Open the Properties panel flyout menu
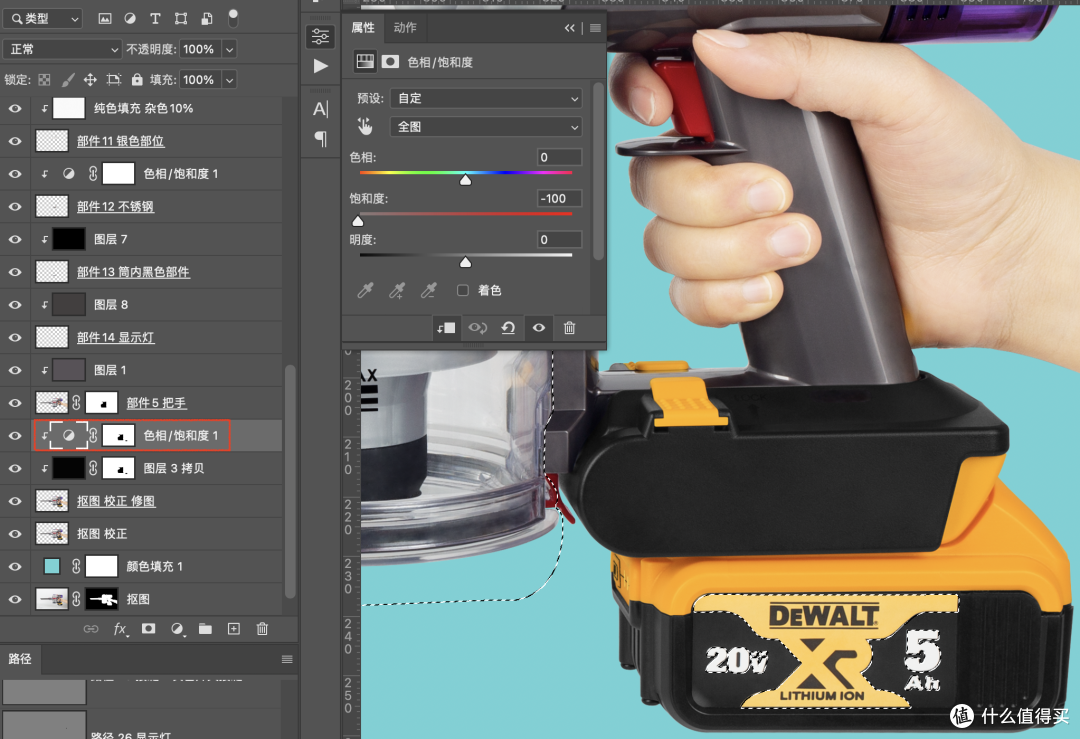The width and height of the screenshot is (1080, 739). click(596, 28)
